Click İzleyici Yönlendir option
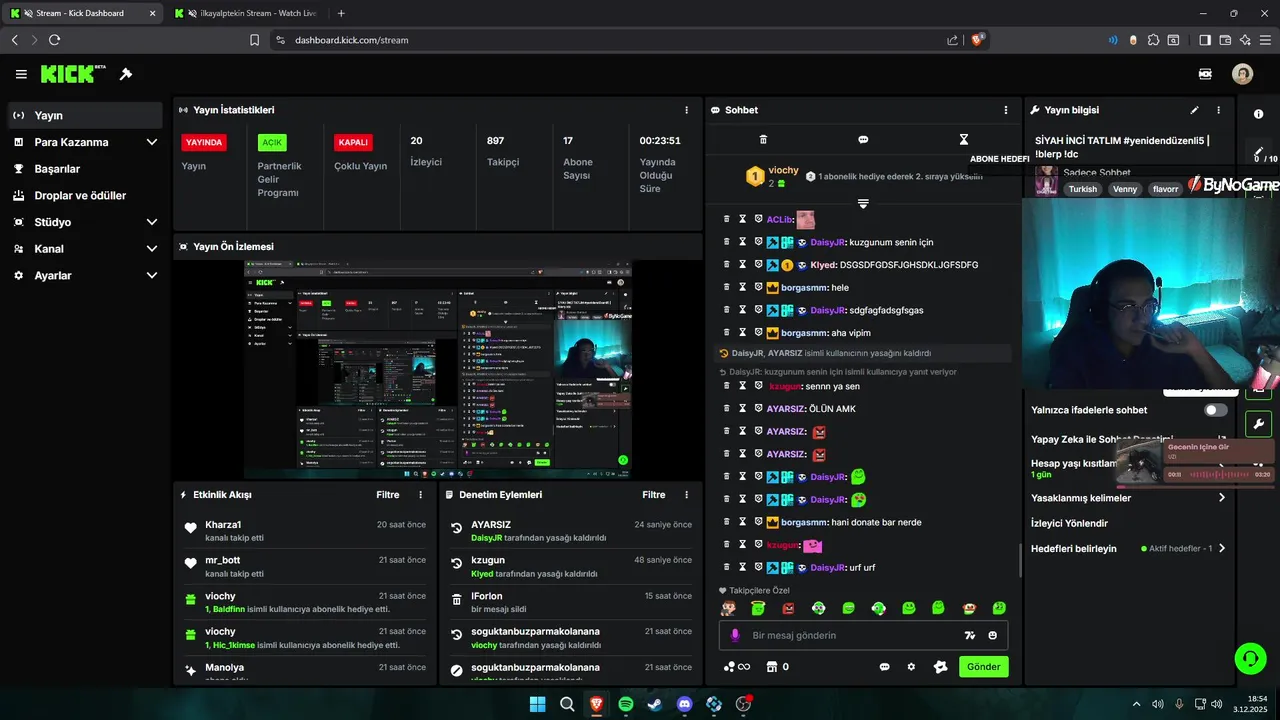Screen dimensions: 1280x720 click(x=1069, y=523)
